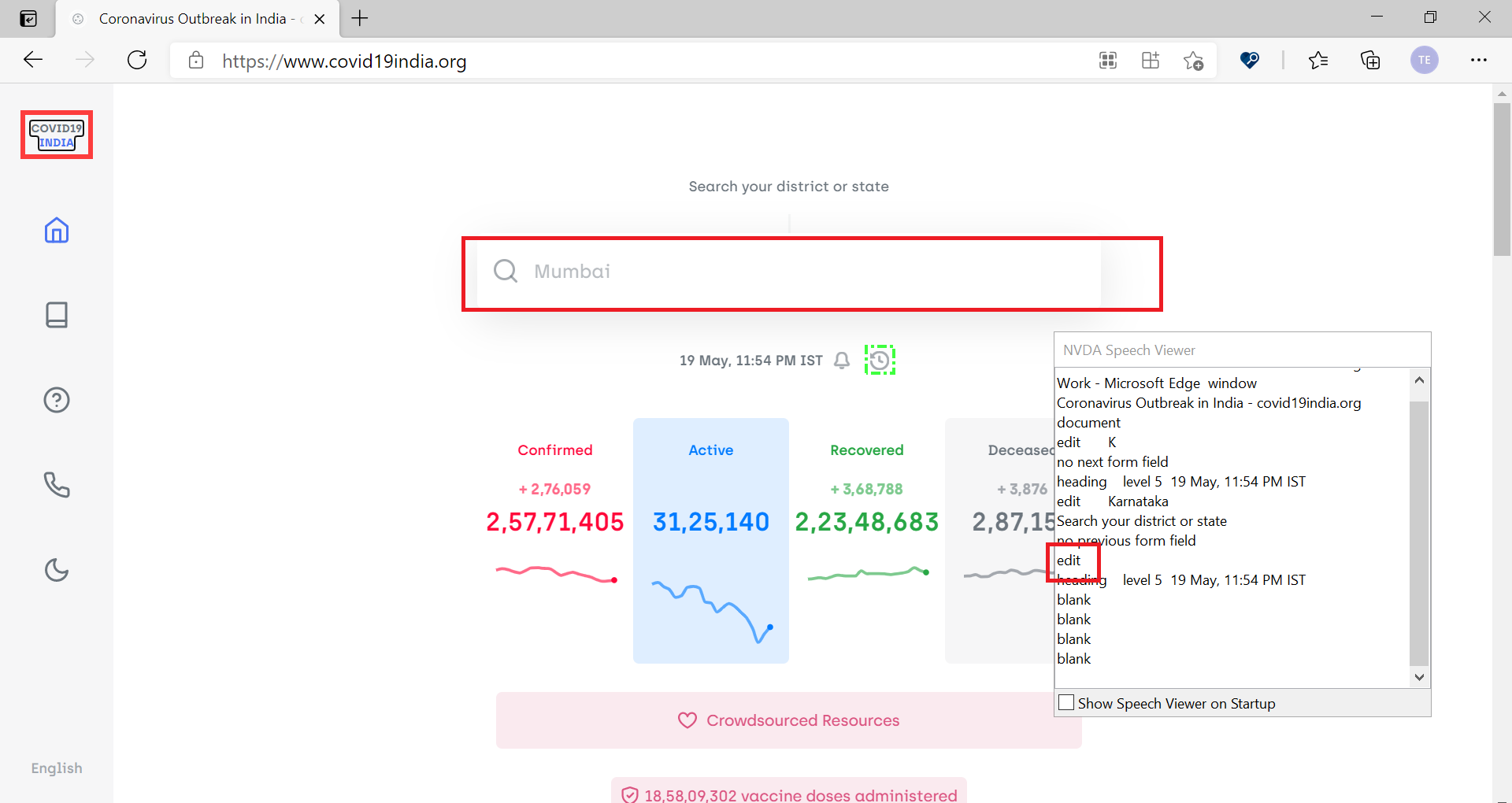Open the book (blog) sidebar icon

point(57,315)
